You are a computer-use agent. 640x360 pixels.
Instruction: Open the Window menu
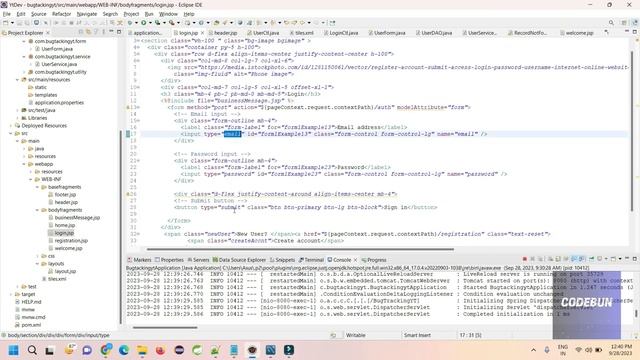(168, 14)
